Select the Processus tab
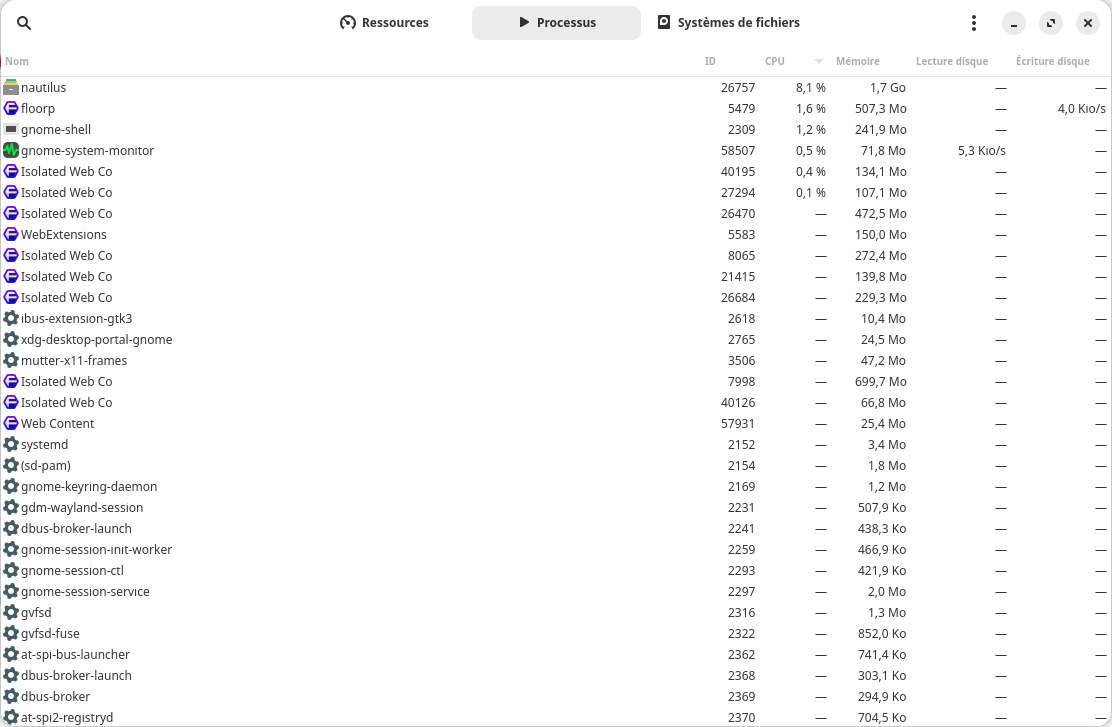Image resolution: width=1112 pixels, height=727 pixels. [556, 23]
